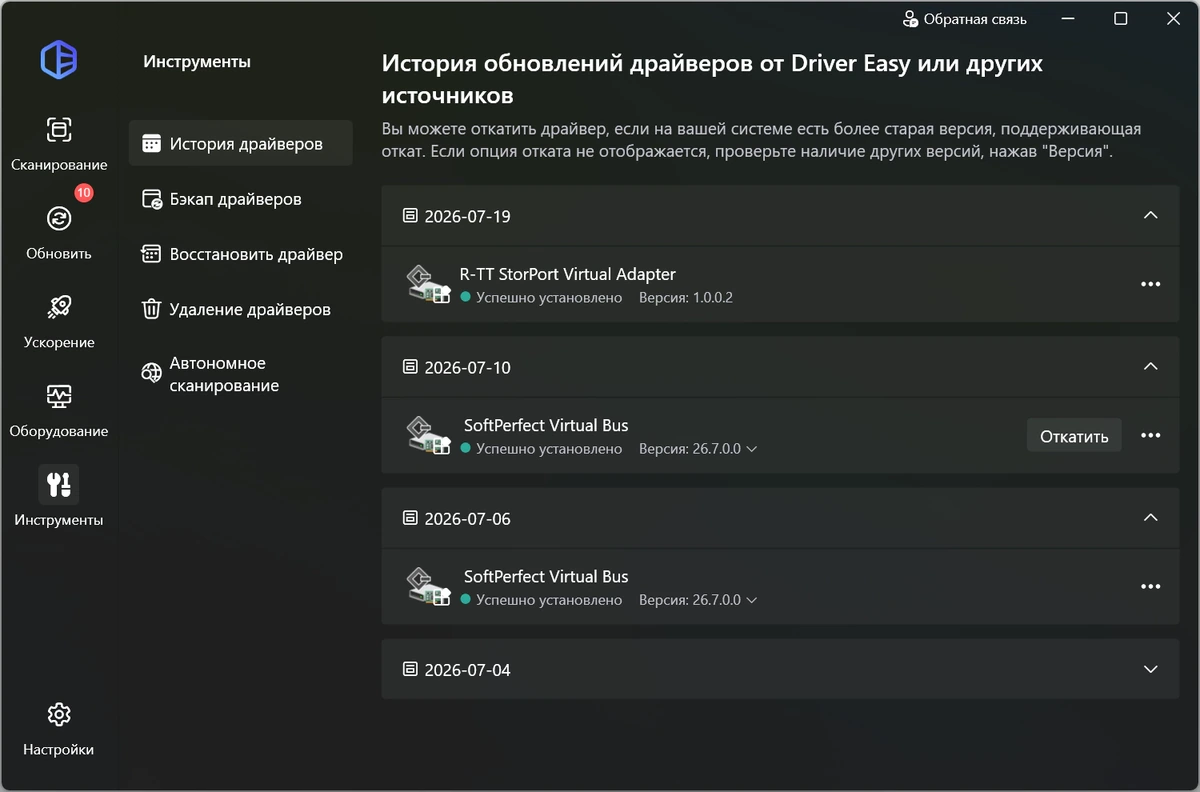This screenshot has height=792, width=1200.
Task: Select Бэкап драйверов tab
Action: click(x=241, y=199)
